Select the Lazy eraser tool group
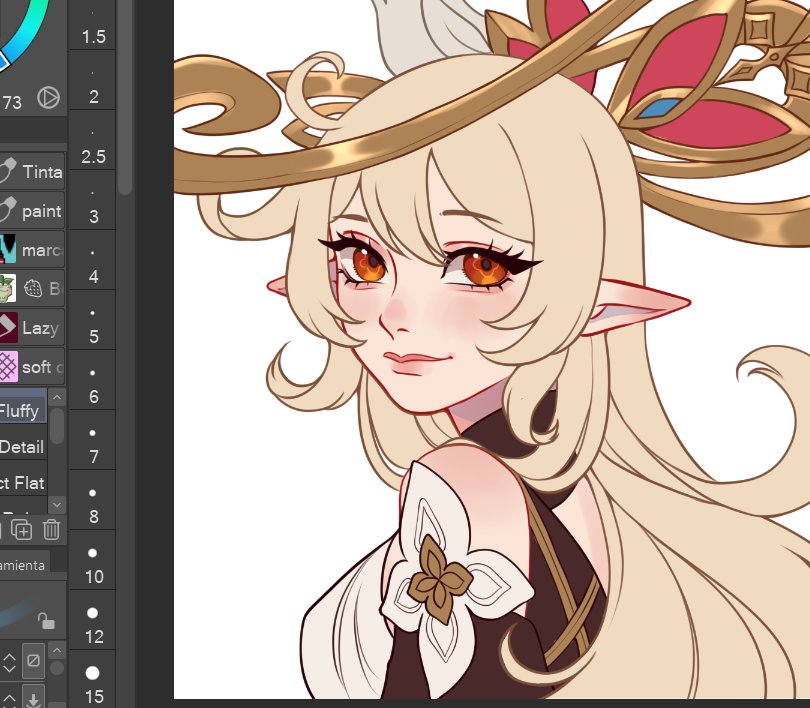 click(32, 327)
